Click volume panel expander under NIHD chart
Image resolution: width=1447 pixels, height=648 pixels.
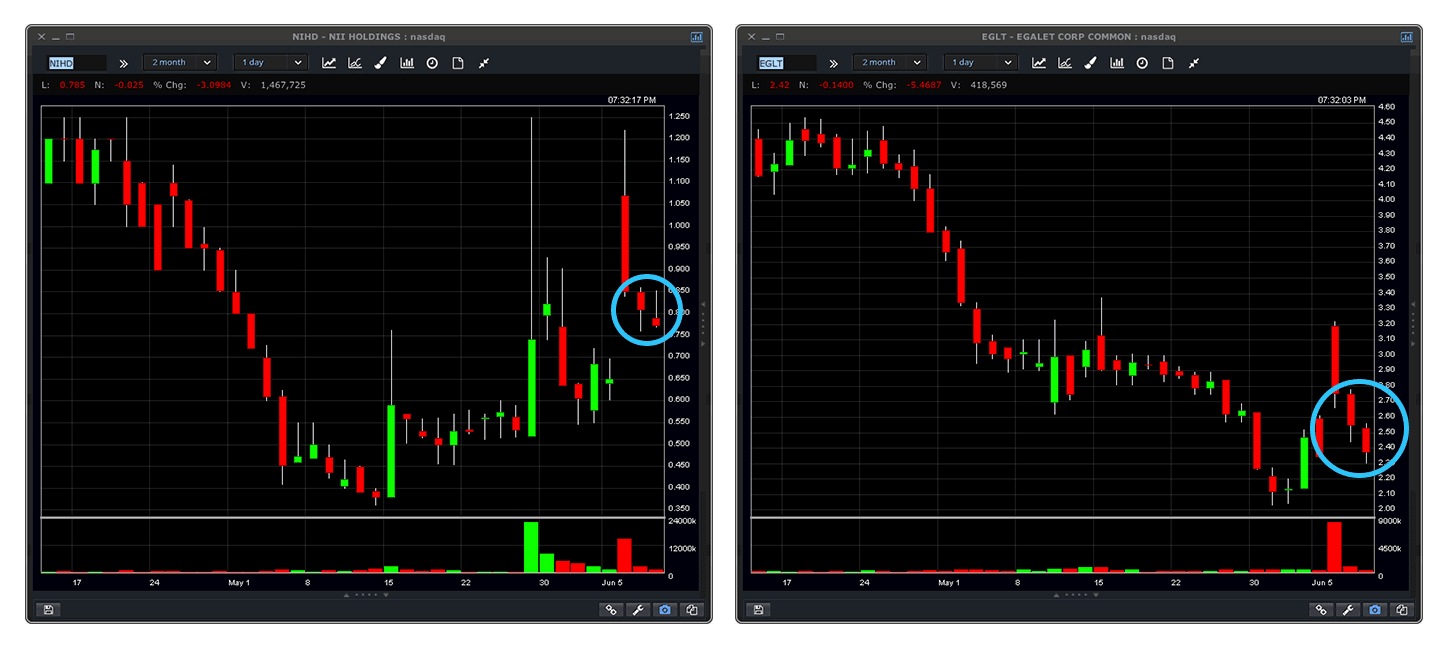tap(366, 594)
